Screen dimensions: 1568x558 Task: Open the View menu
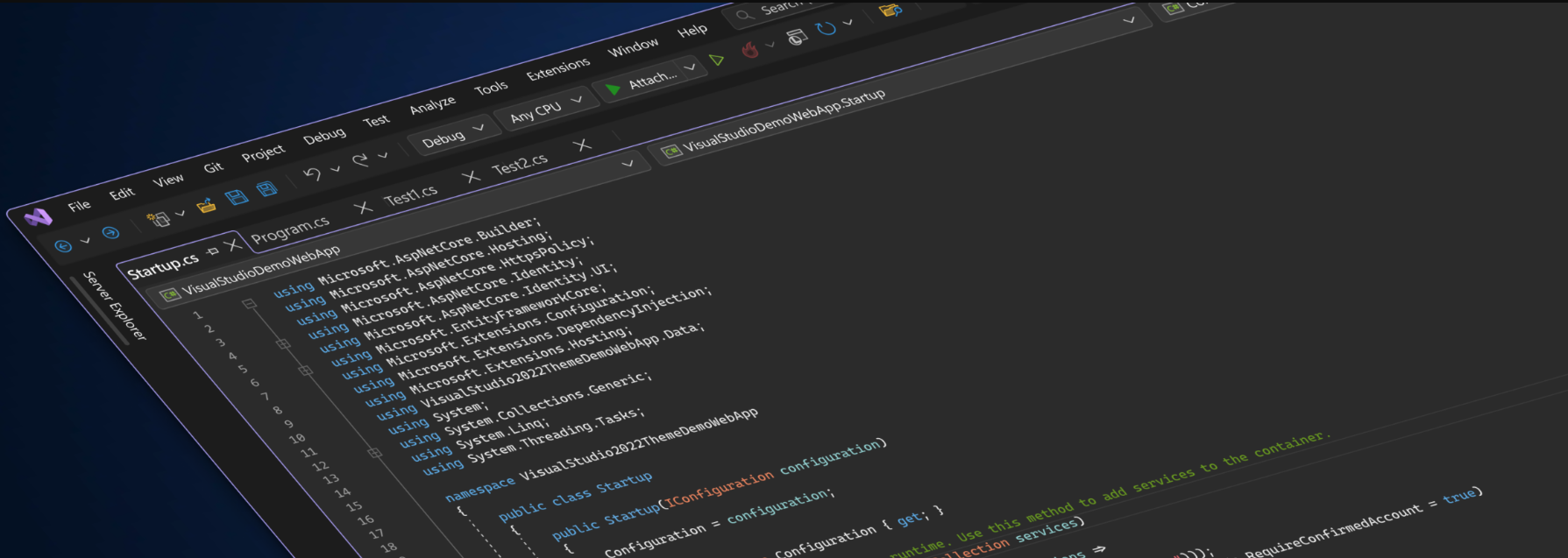pos(168,180)
